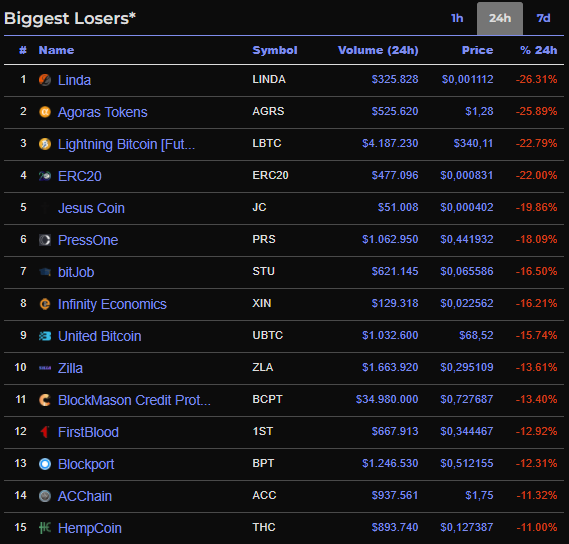This screenshot has width=569, height=544.
Task: Click the bitJob logo icon
Action: tap(45, 272)
